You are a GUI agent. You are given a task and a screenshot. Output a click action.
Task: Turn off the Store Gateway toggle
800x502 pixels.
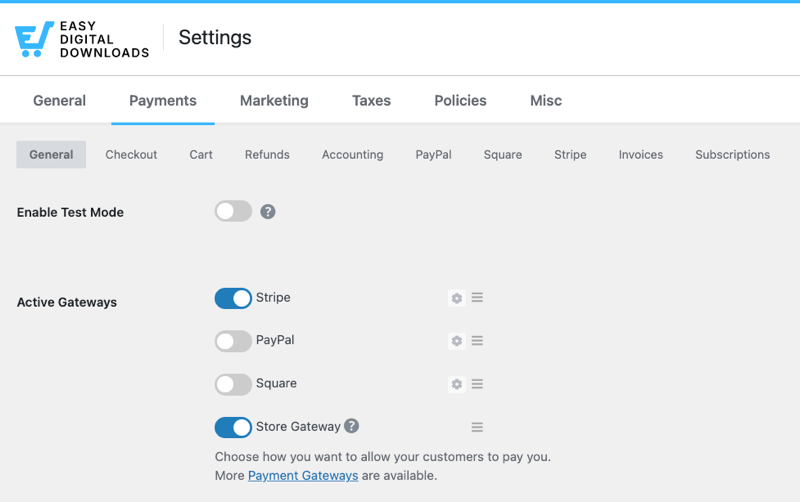coord(233,428)
